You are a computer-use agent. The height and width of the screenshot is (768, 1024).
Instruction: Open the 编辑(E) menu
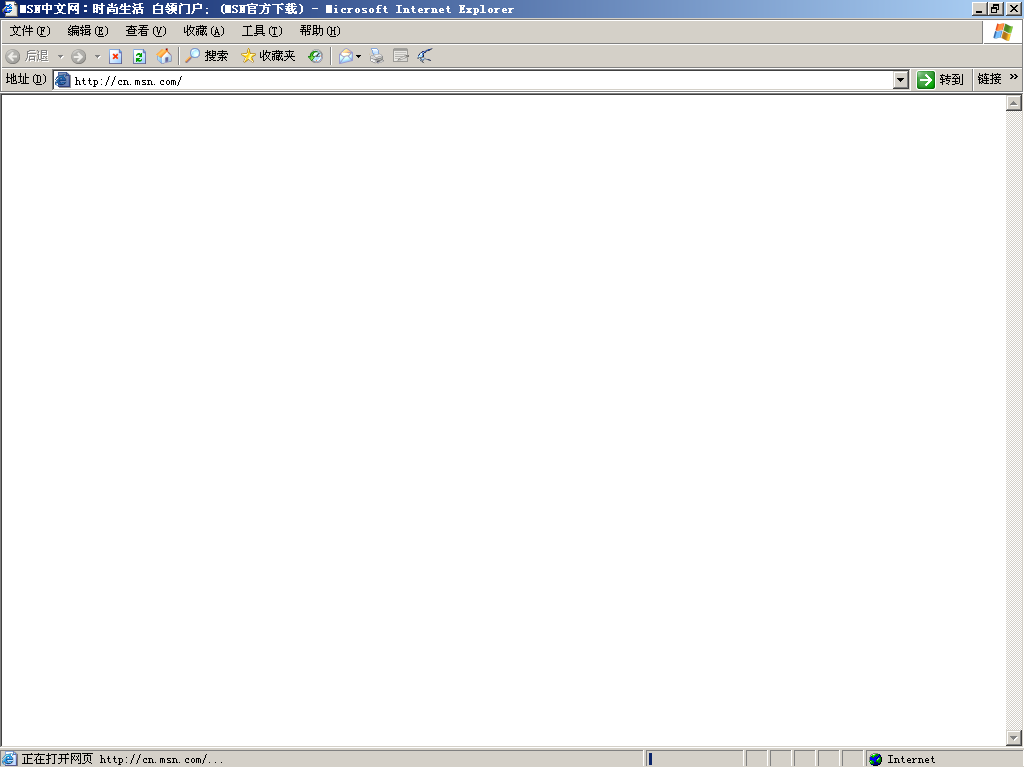pos(88,31)
